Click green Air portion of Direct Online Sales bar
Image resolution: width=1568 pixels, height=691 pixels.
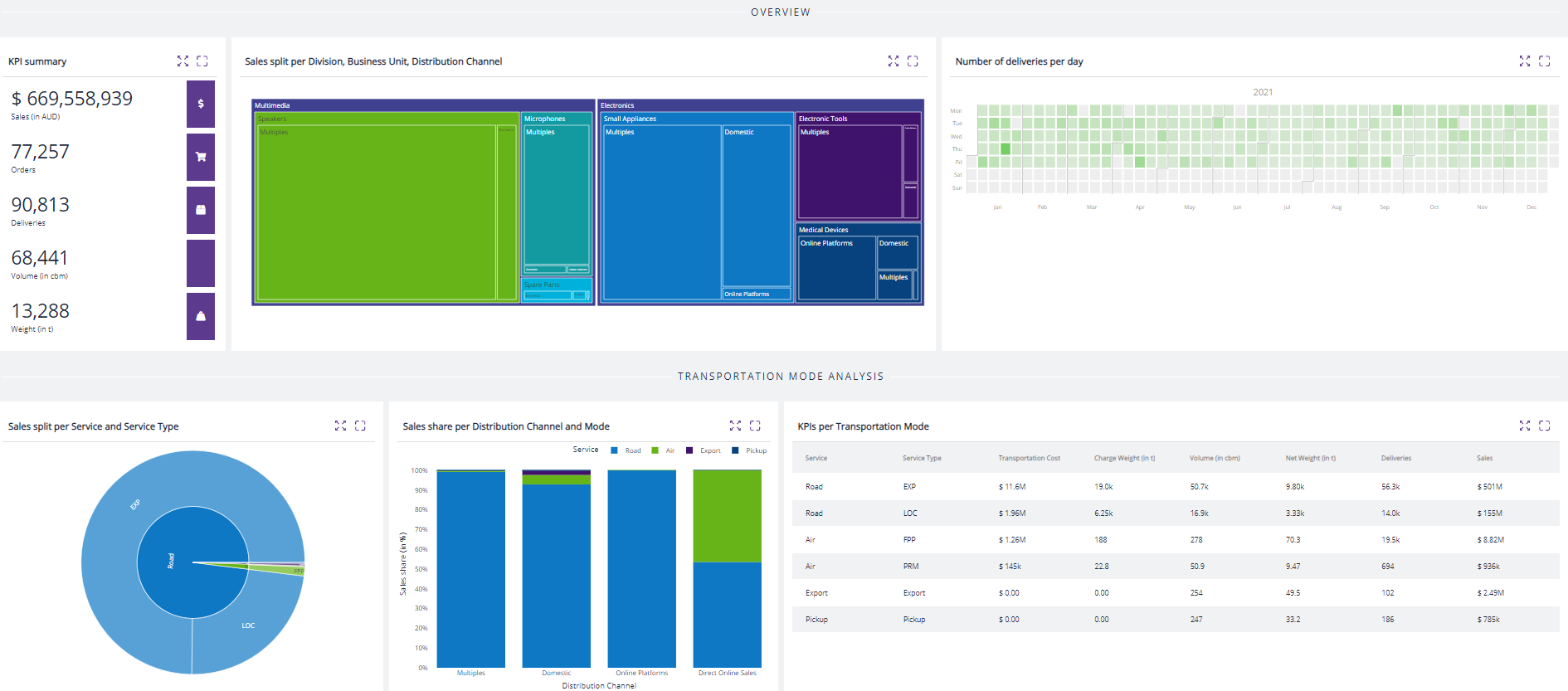(727, 517)
